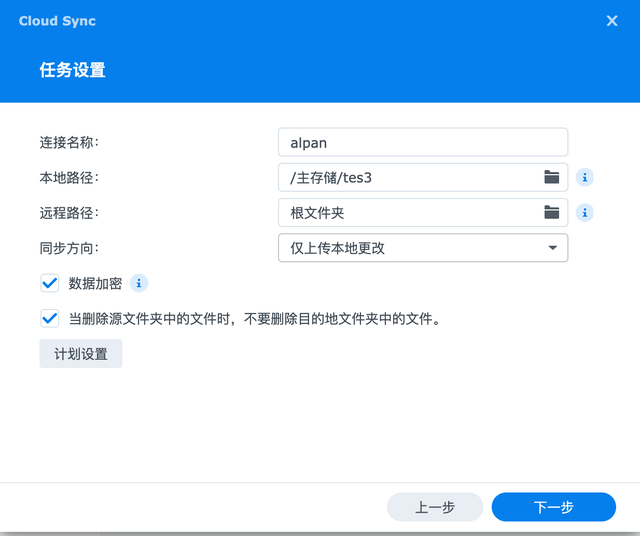Image resolution: width=640 pixels, height=536 pixels.
Task: Click the 远程路径 field 根文件夹
Action: tap(423, 213)
